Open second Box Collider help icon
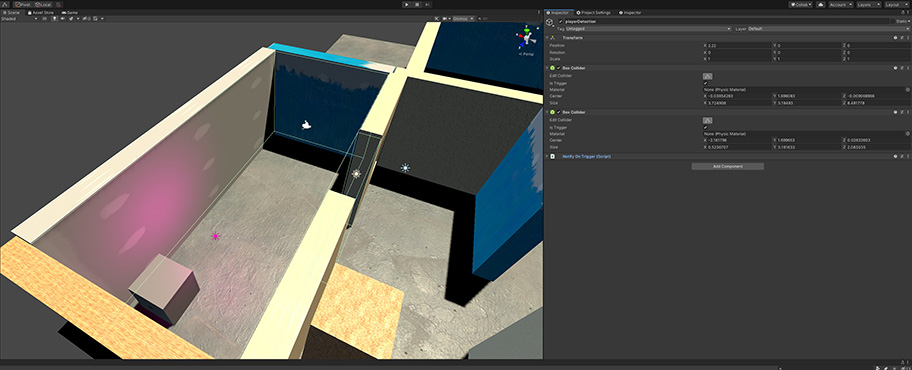Viewport: 912px width, 370px height. tap(895, 112)
